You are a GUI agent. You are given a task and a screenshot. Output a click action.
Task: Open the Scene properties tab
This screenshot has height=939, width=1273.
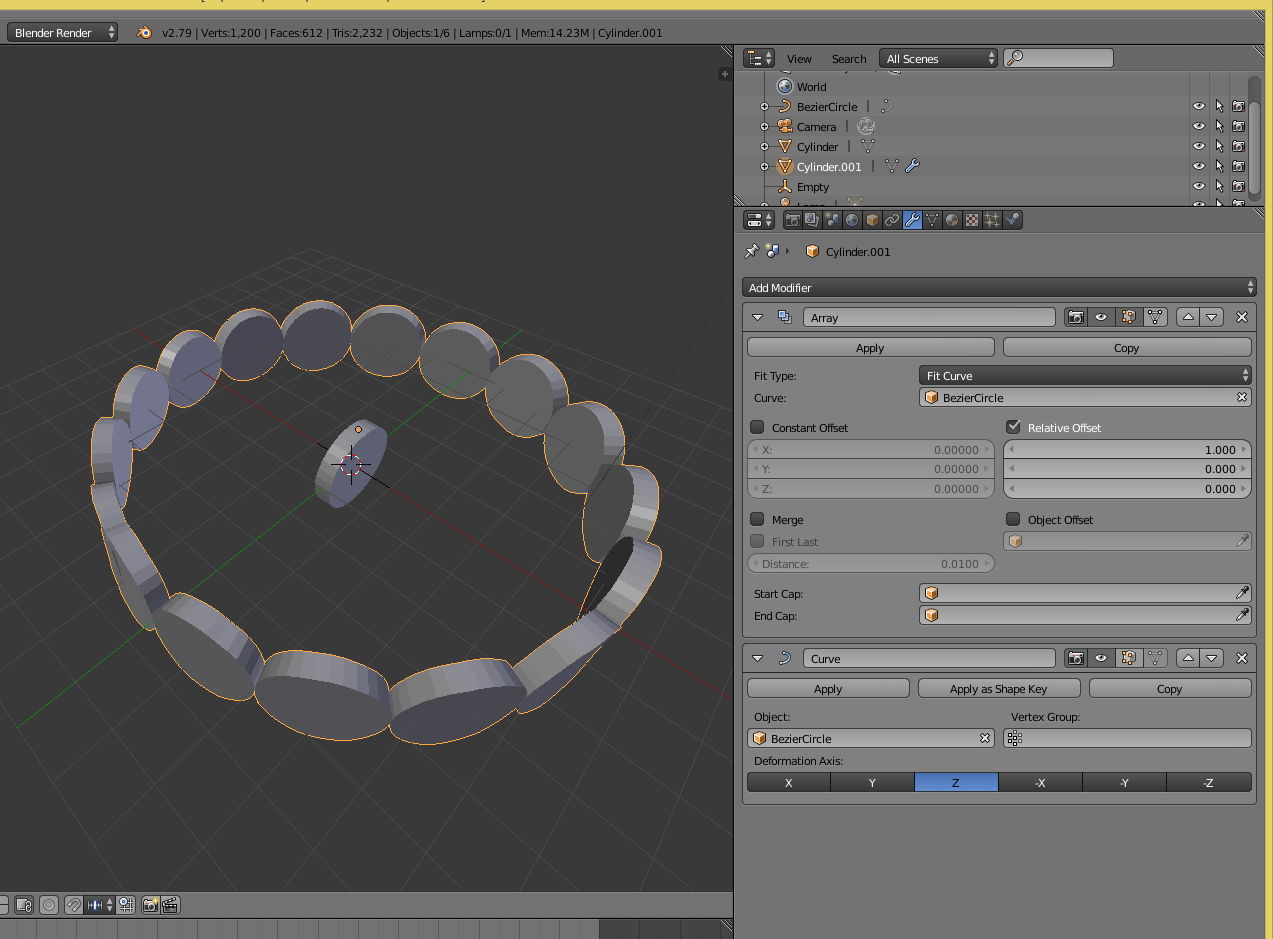pos(832,220)
